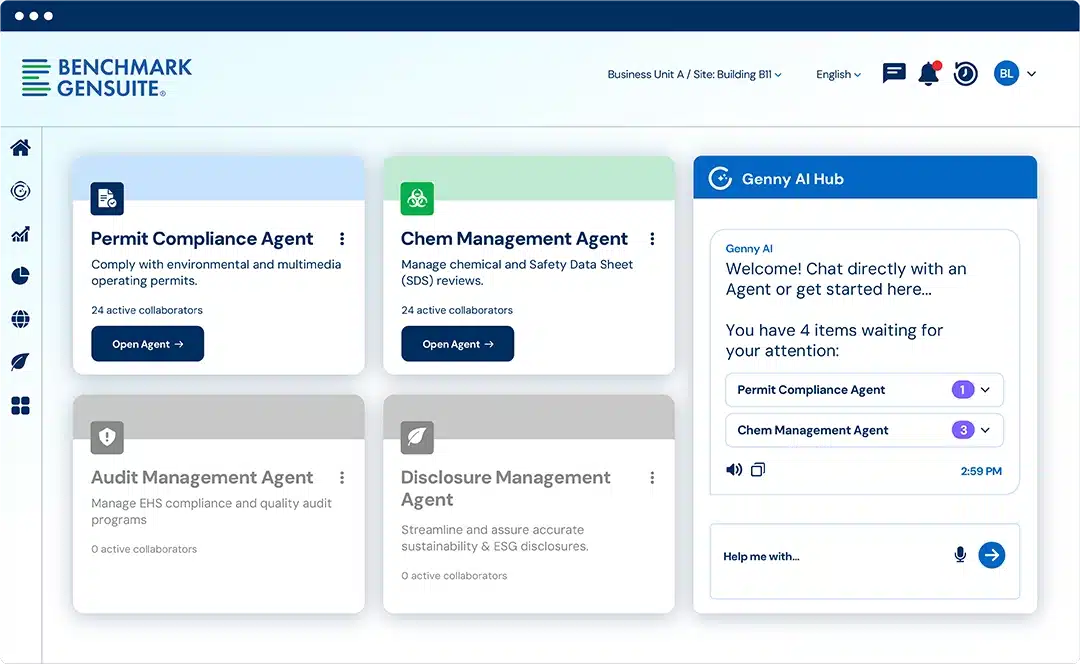The image size is (1080, 666).
Task: Click the leaf sustainability sidebar icon
Action: pyautogui.click(x=21, y=362)
